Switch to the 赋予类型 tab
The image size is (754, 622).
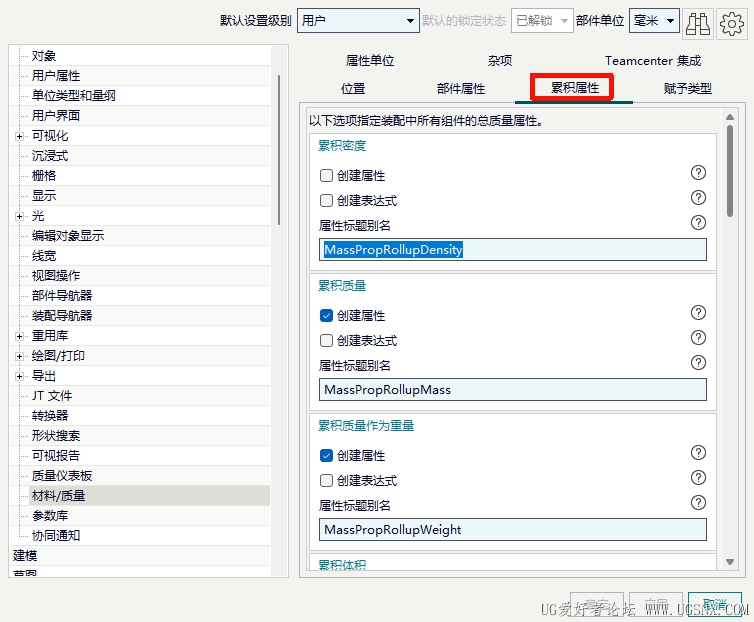coord(687,89)
